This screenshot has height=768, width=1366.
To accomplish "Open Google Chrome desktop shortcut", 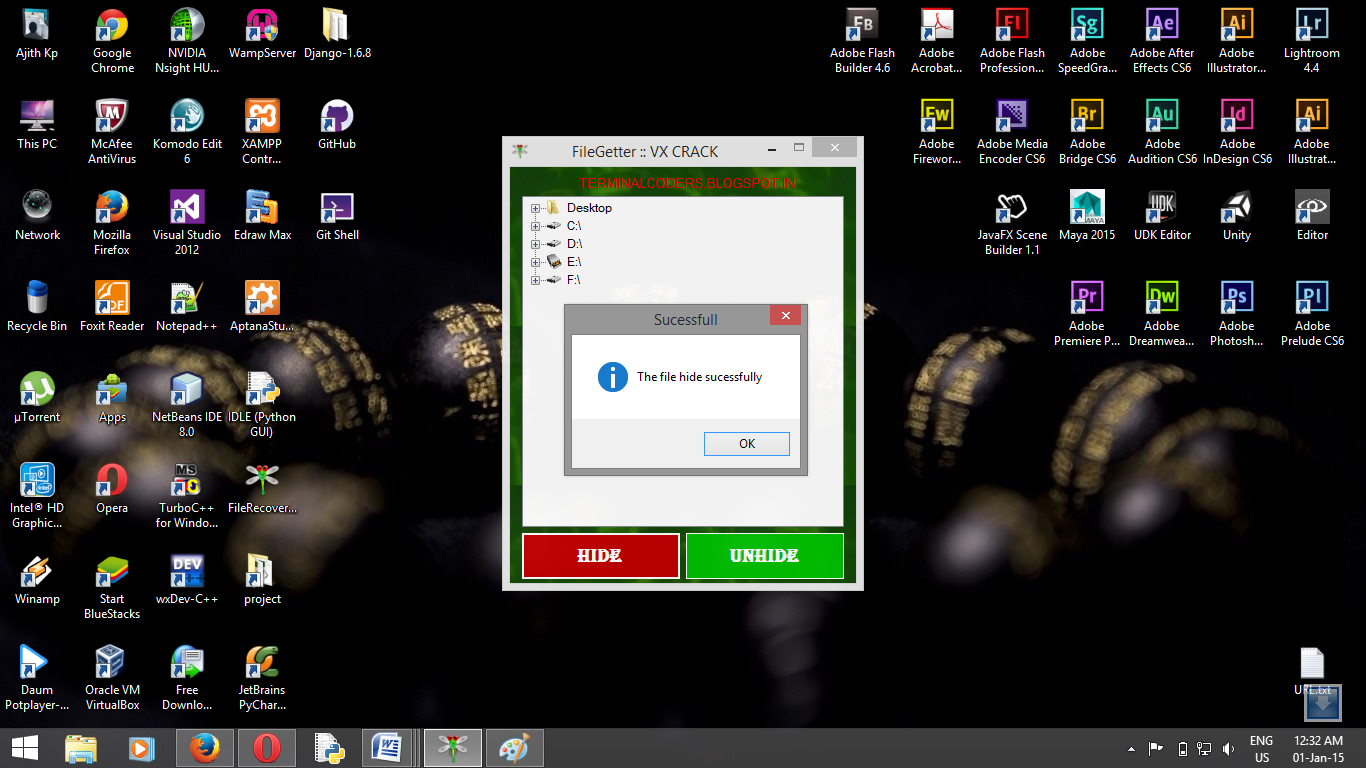I will [112, 41].
